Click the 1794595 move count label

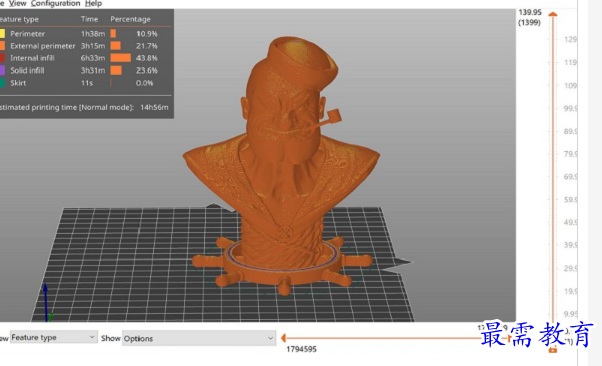click(301, 349)
